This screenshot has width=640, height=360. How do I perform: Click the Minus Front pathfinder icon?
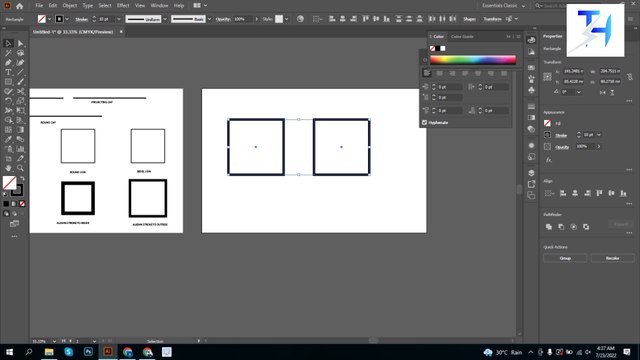(561, 227)
